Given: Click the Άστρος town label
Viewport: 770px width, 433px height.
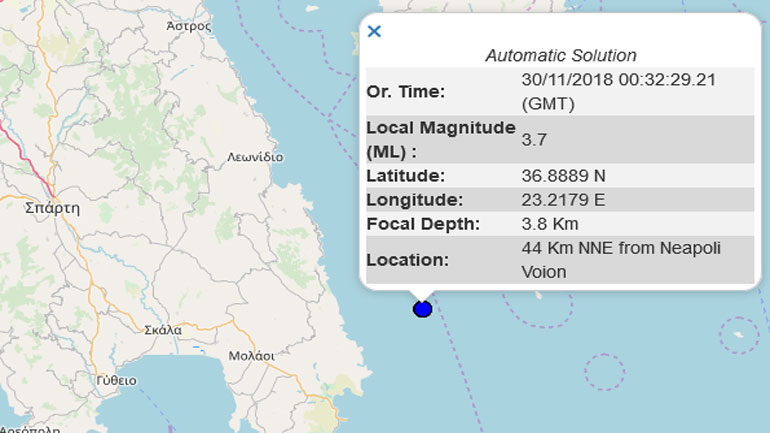Looking at the screenshot, I should [x=189, y=26].
